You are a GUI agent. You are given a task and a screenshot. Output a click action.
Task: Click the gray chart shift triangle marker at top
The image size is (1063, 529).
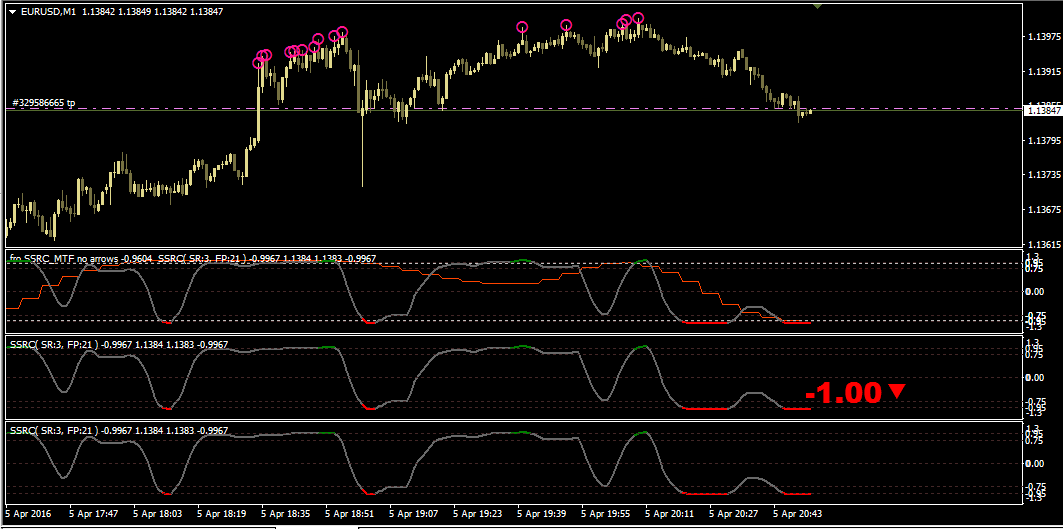[x=818, y=5]
